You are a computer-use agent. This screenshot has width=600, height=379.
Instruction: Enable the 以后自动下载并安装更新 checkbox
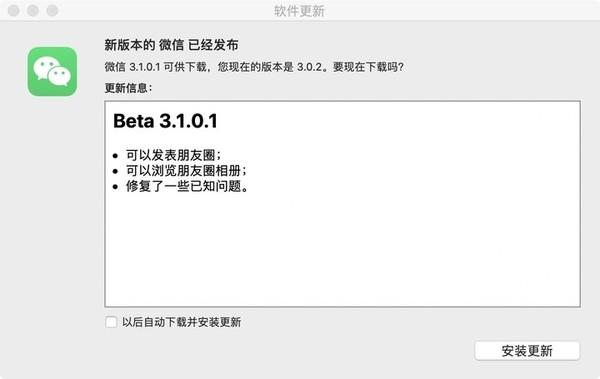[x=111, y=322]
